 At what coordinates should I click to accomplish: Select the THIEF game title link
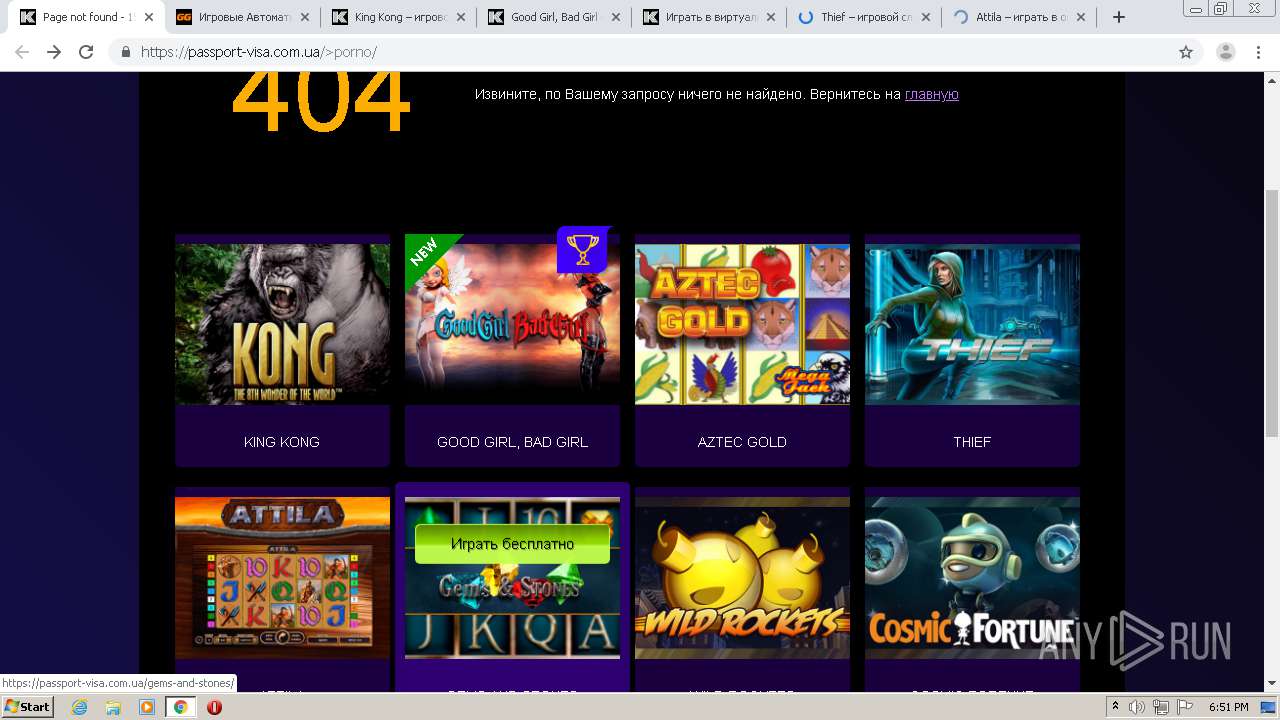[x=972, y=442]
